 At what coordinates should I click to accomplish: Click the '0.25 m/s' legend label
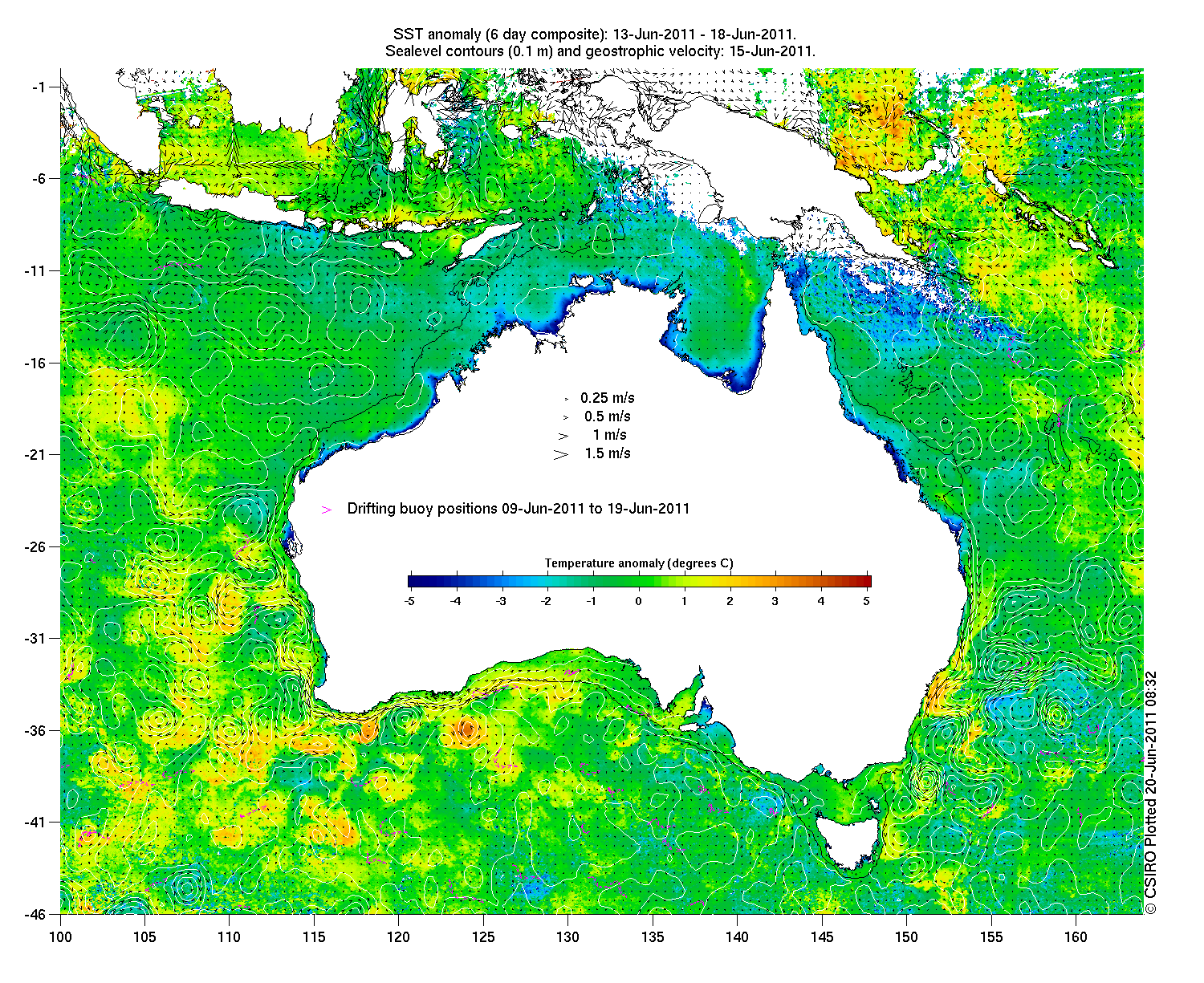pyautogui.click(x=608, y=398)
